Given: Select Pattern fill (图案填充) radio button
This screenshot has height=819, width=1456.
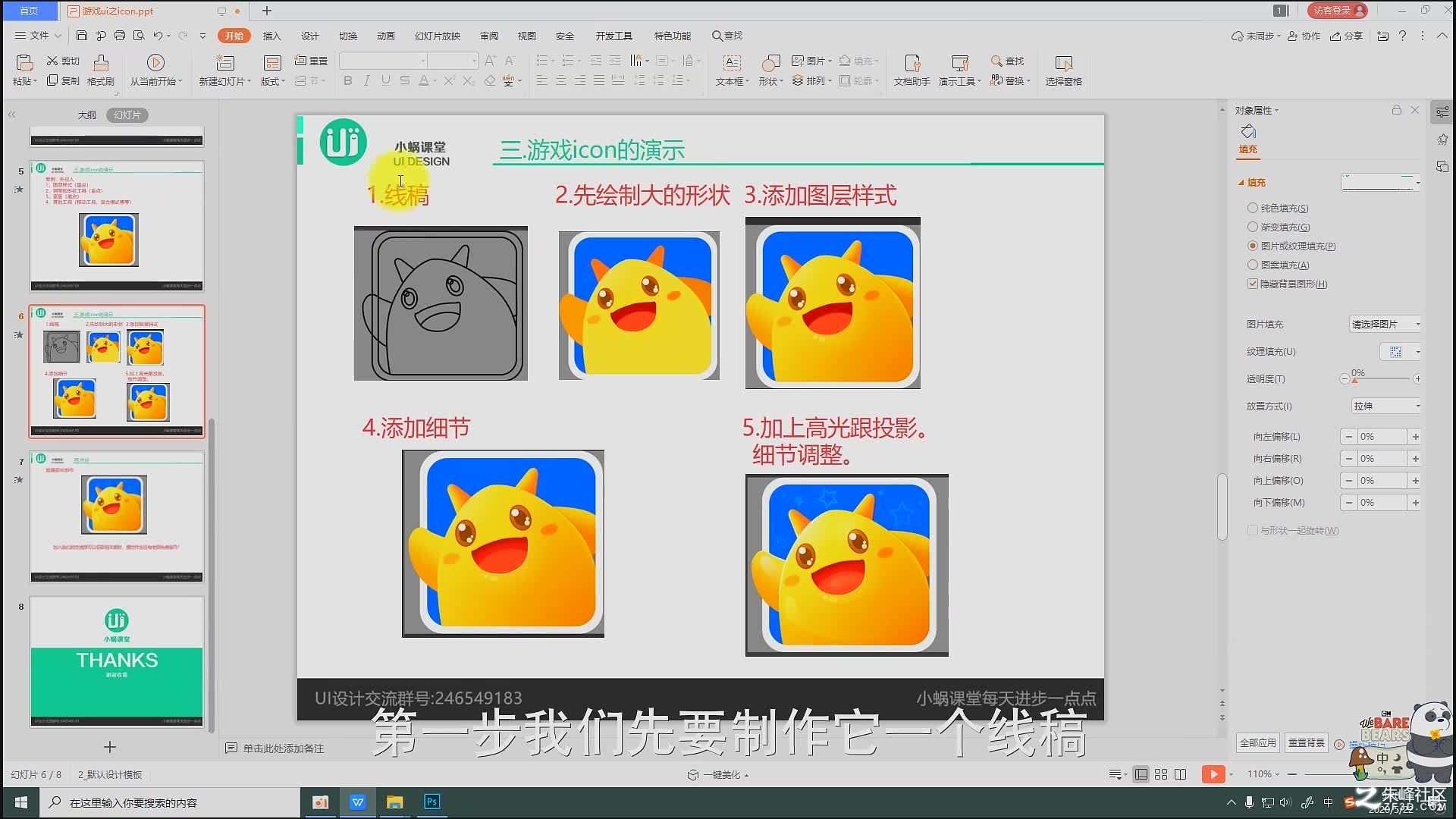Looking at the screenshot, I should (x=1253, y=265).
